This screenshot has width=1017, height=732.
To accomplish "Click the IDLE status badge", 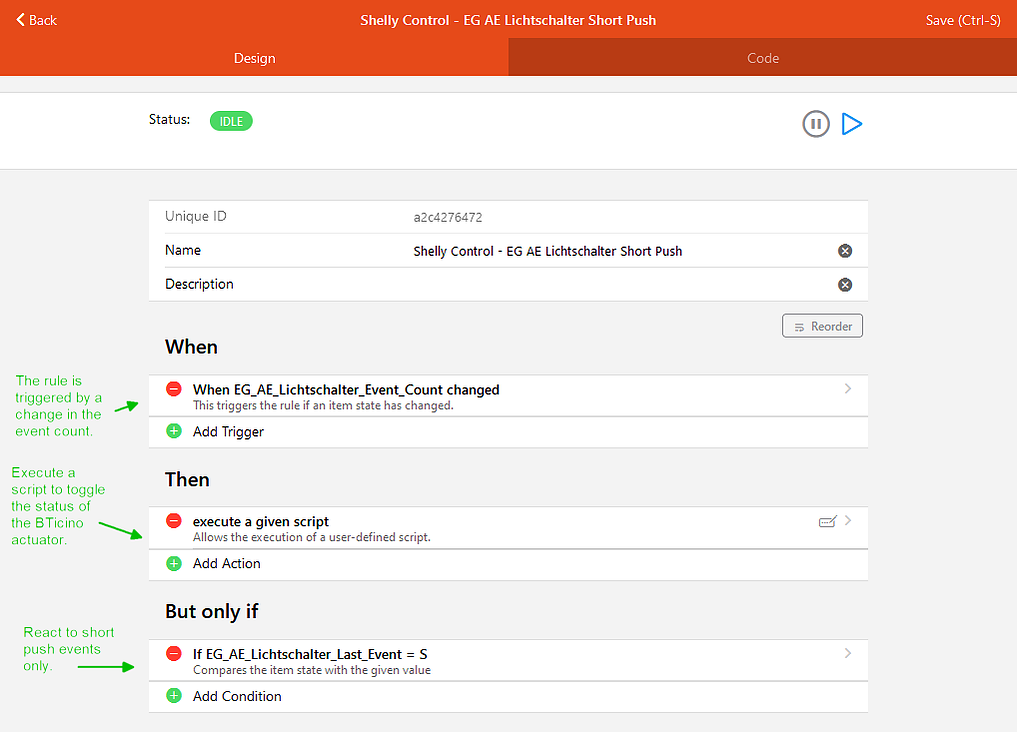I will click(x=231, y=121).
